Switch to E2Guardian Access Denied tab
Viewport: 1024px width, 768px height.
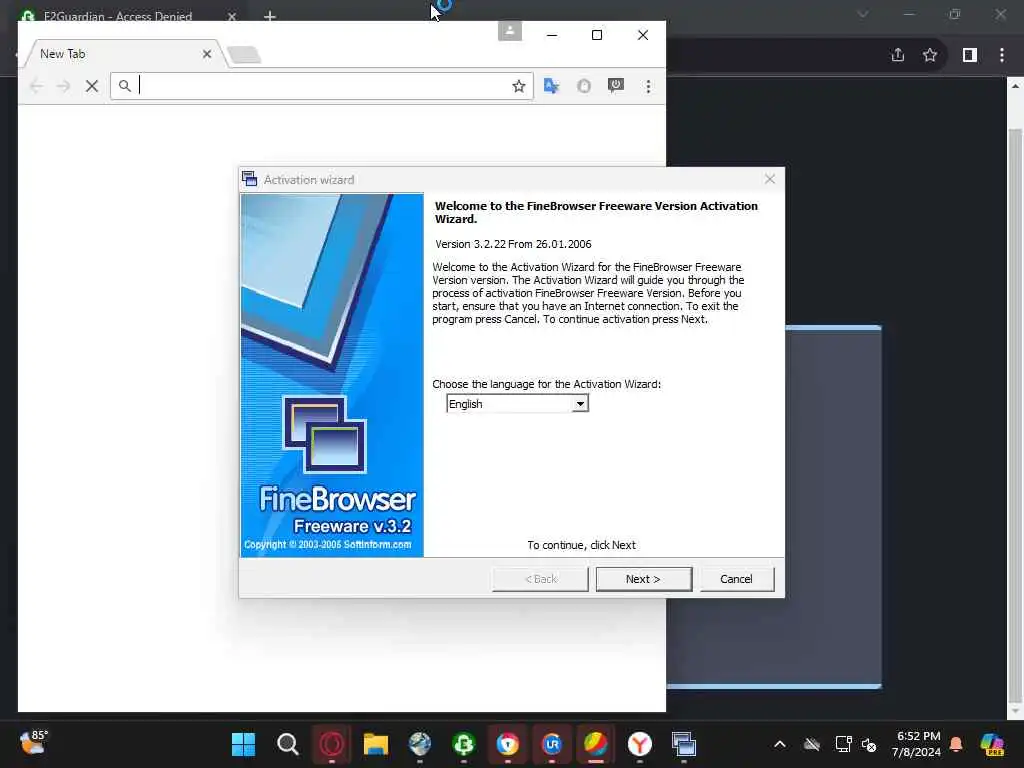118,16
